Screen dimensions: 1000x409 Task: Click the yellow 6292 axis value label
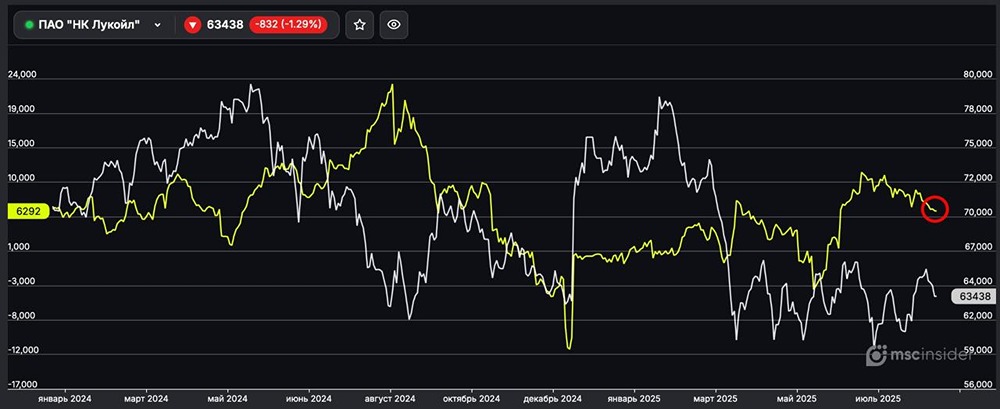point(28,212)
